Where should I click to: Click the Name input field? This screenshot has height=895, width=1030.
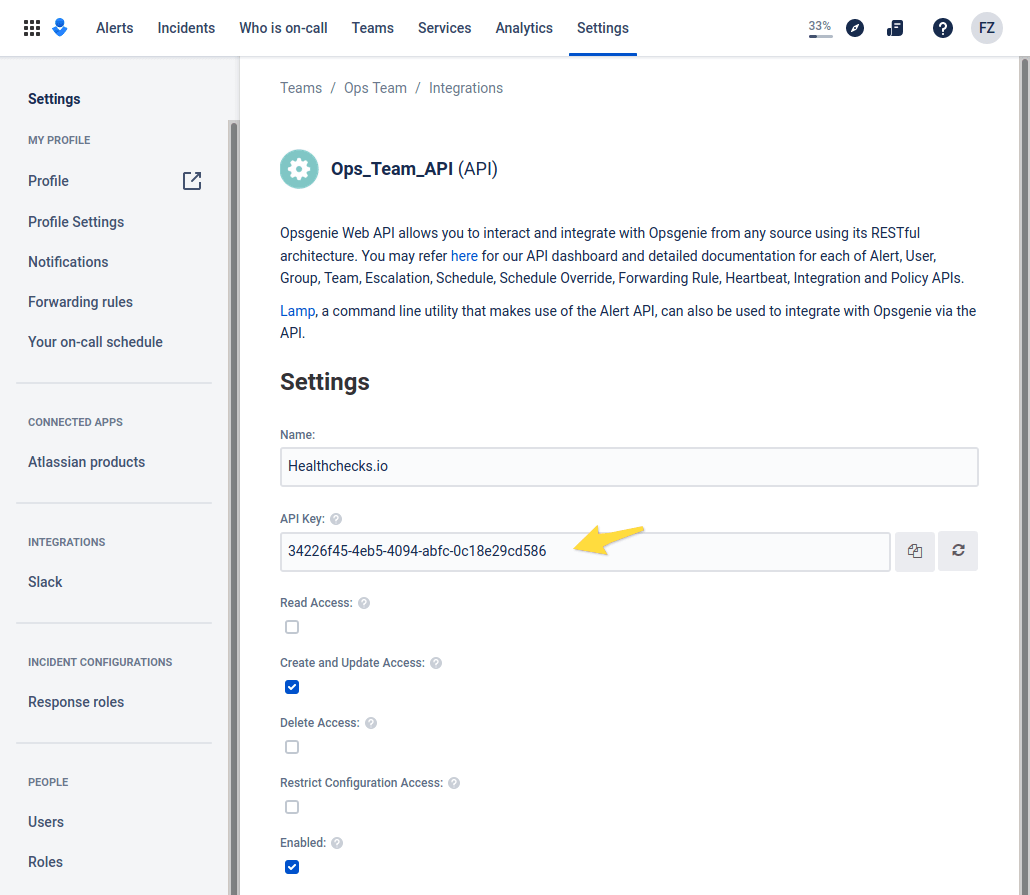[x=628, y=467]
